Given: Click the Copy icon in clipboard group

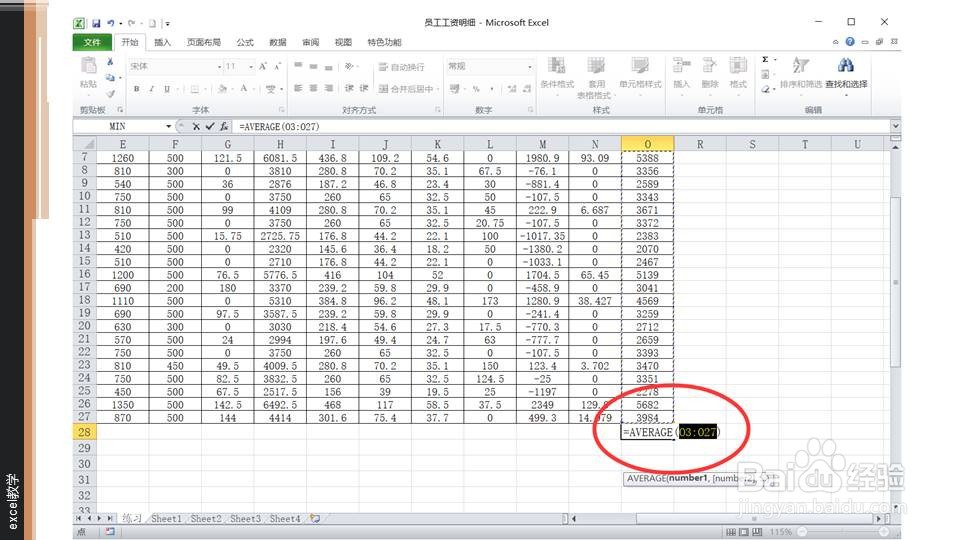Looking at the screenshot, I should (110, 78).
